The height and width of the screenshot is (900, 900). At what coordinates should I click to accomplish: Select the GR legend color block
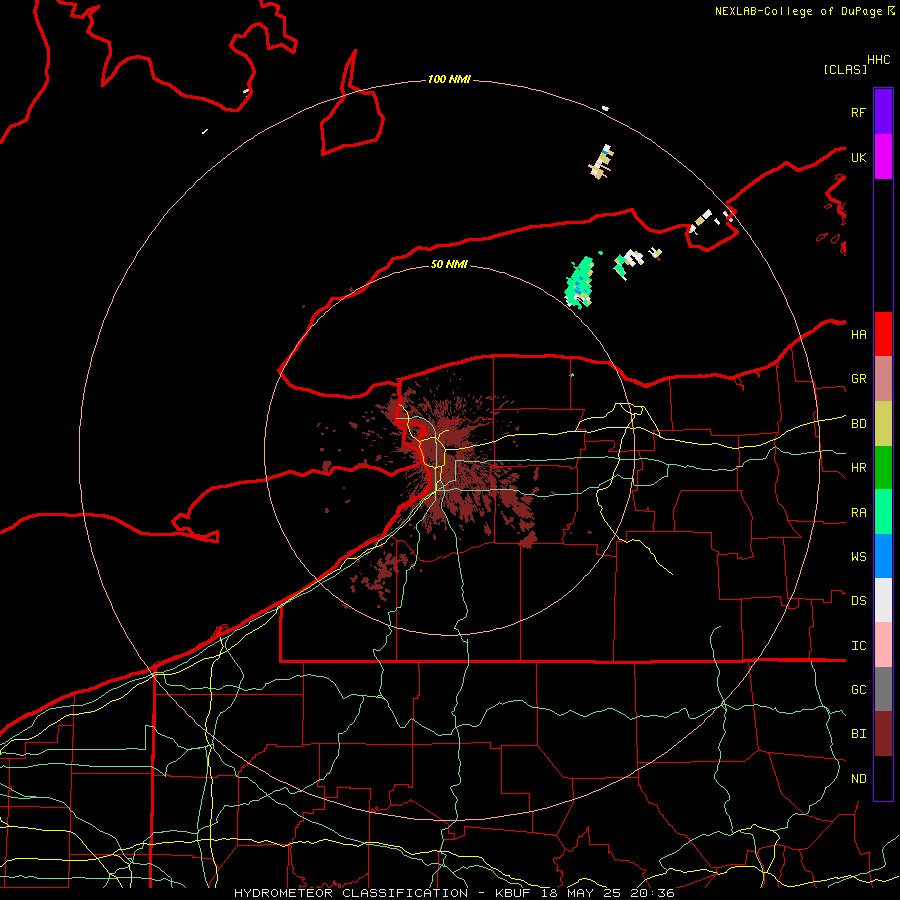(x=883, y=379)
